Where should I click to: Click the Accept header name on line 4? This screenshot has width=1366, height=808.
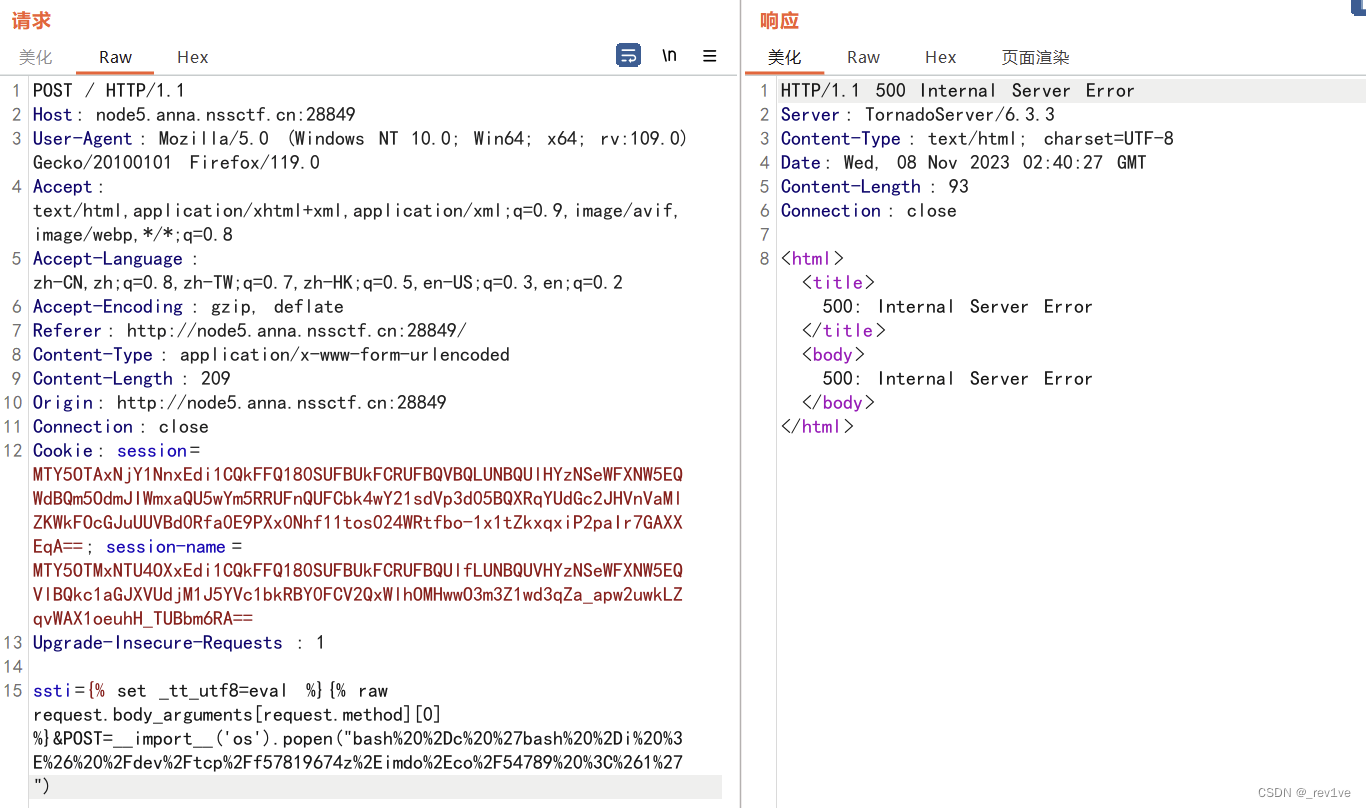(63, 186)
